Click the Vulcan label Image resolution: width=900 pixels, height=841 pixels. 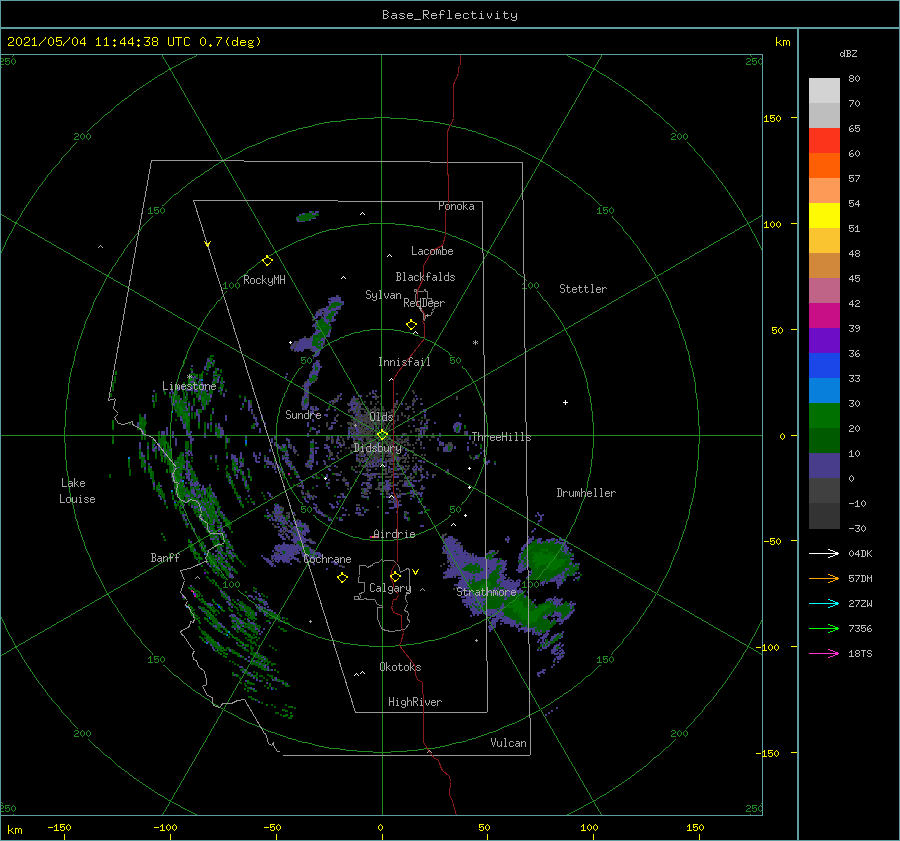(x=509, y=743)
